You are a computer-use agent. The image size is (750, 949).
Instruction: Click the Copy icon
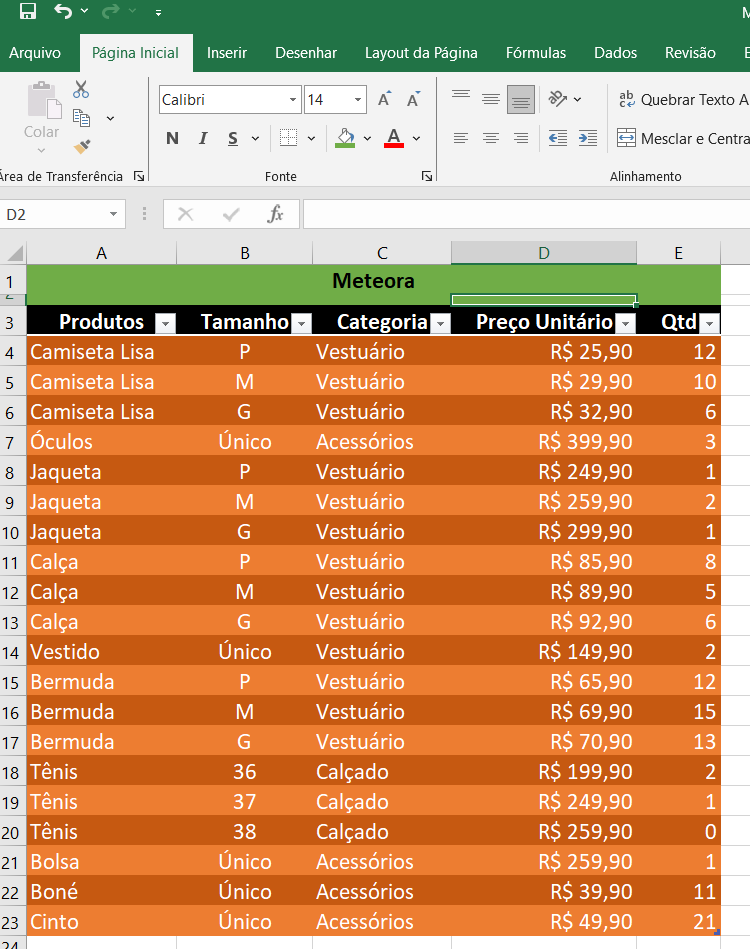point(82,118)
